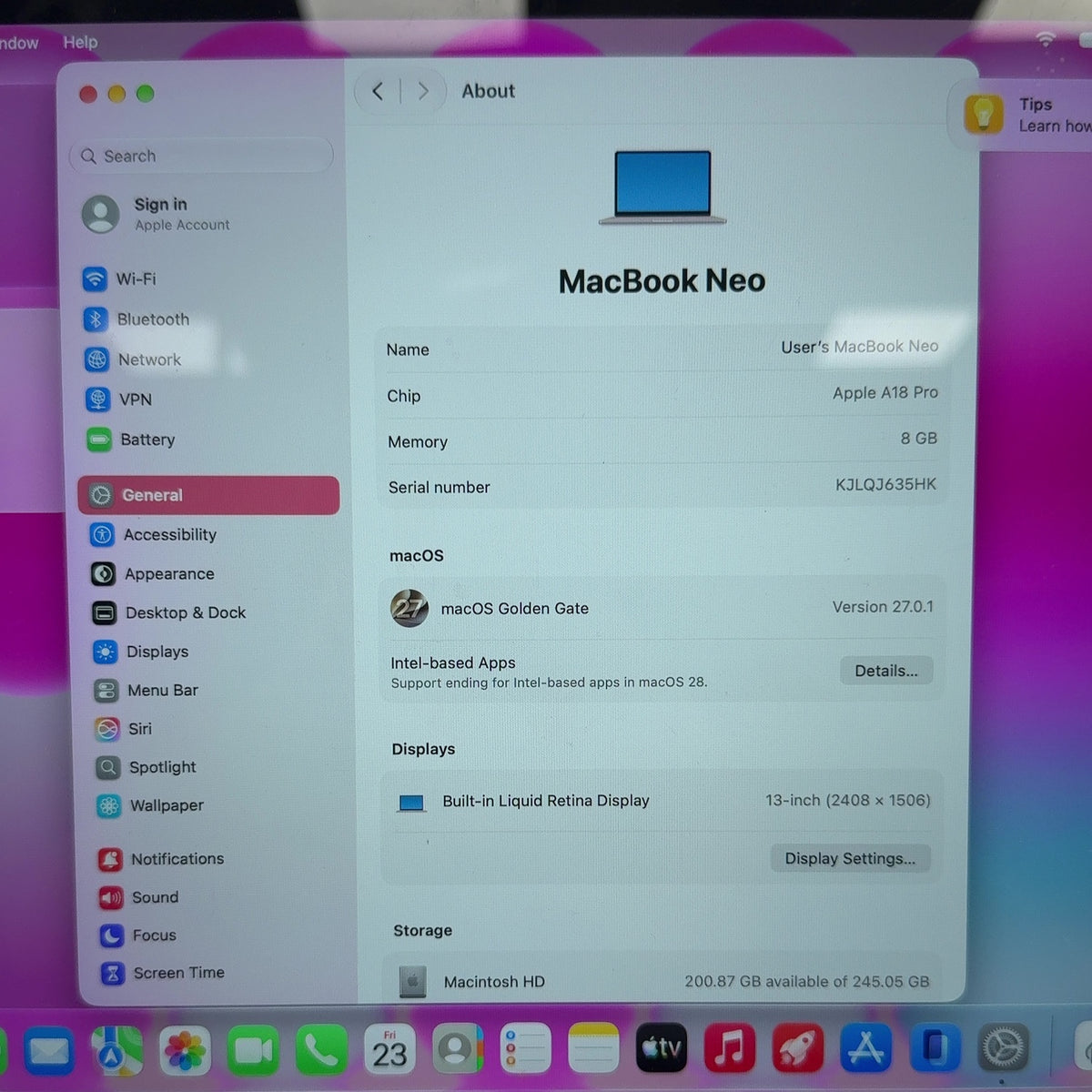Select Screen Time in sidebar
This screenshot has width=1092, height=1092.
pos(163,973)
